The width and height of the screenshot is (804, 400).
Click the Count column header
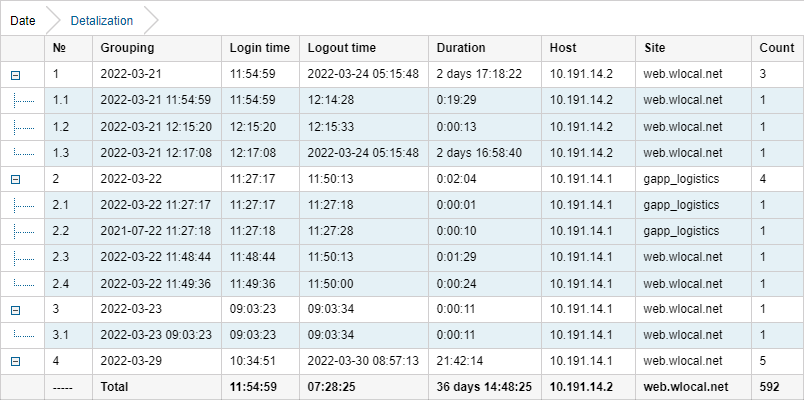click(776, 48)
